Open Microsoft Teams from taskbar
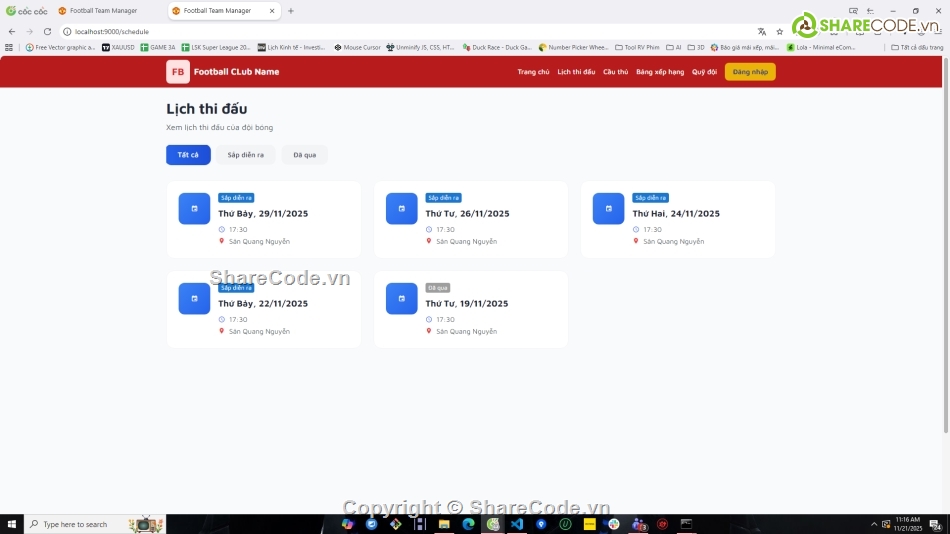 click(639, 524)
